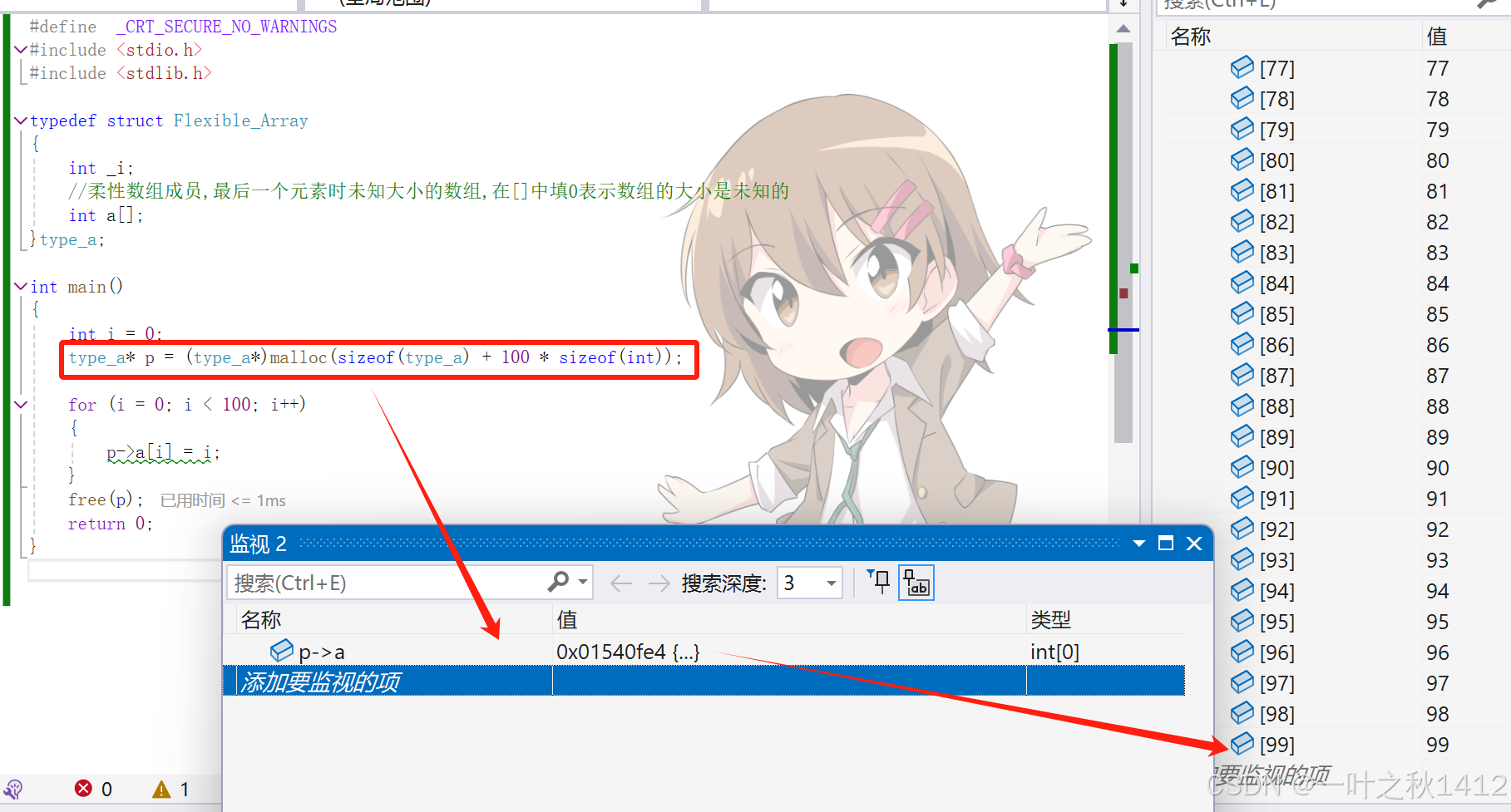Image resolution: width=1511 pixels, height=812 pixels.
Task: Click the magnifier icon in Watch 2 search box
Action: 558,582
